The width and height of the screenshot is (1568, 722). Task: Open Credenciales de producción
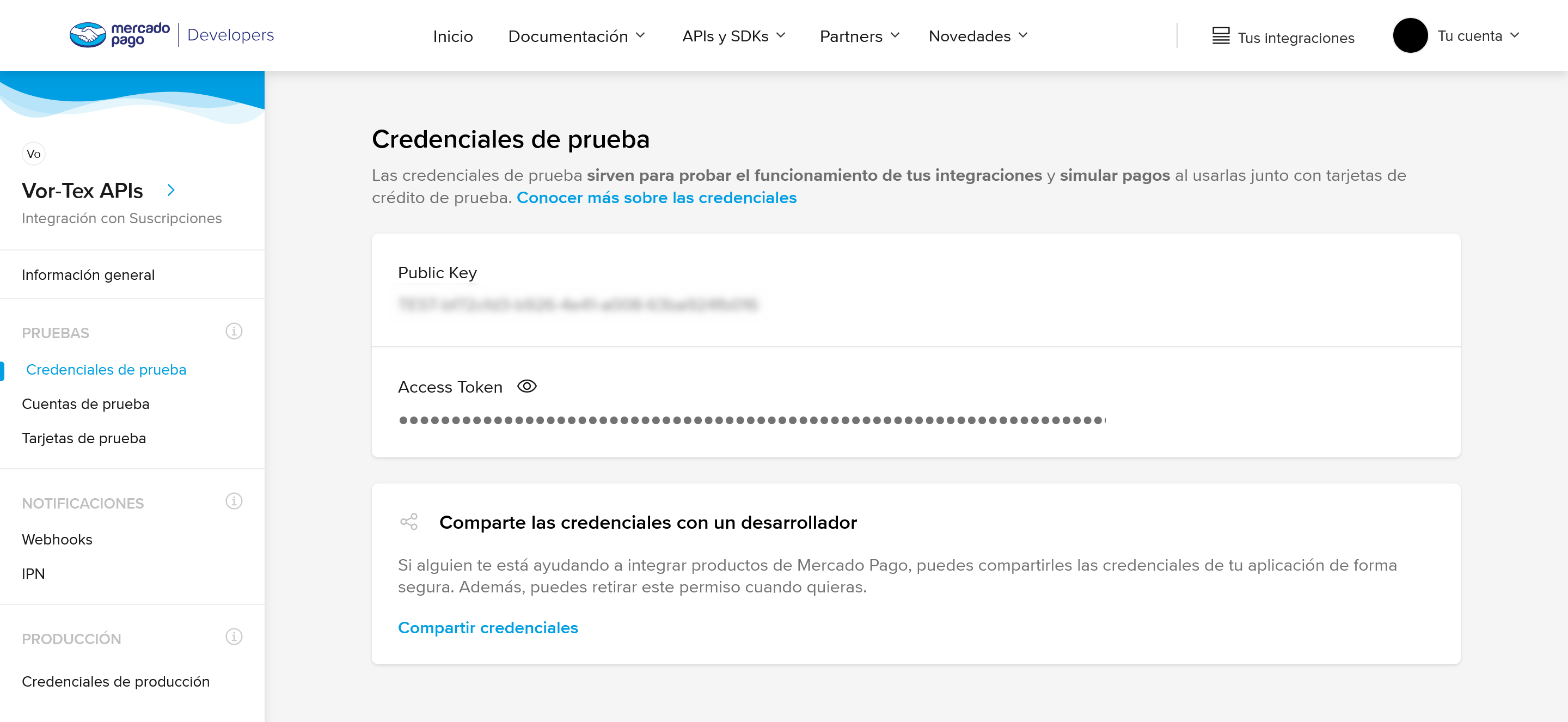(x=115, y=681)
